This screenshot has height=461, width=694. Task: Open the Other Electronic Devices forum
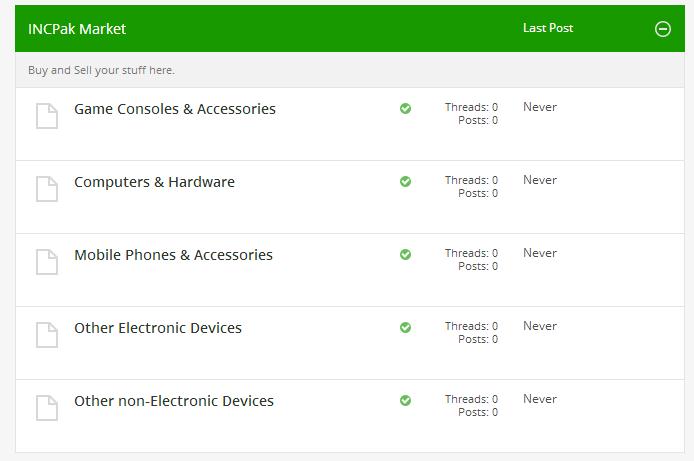pyautogui.click(x=158, y=328)
